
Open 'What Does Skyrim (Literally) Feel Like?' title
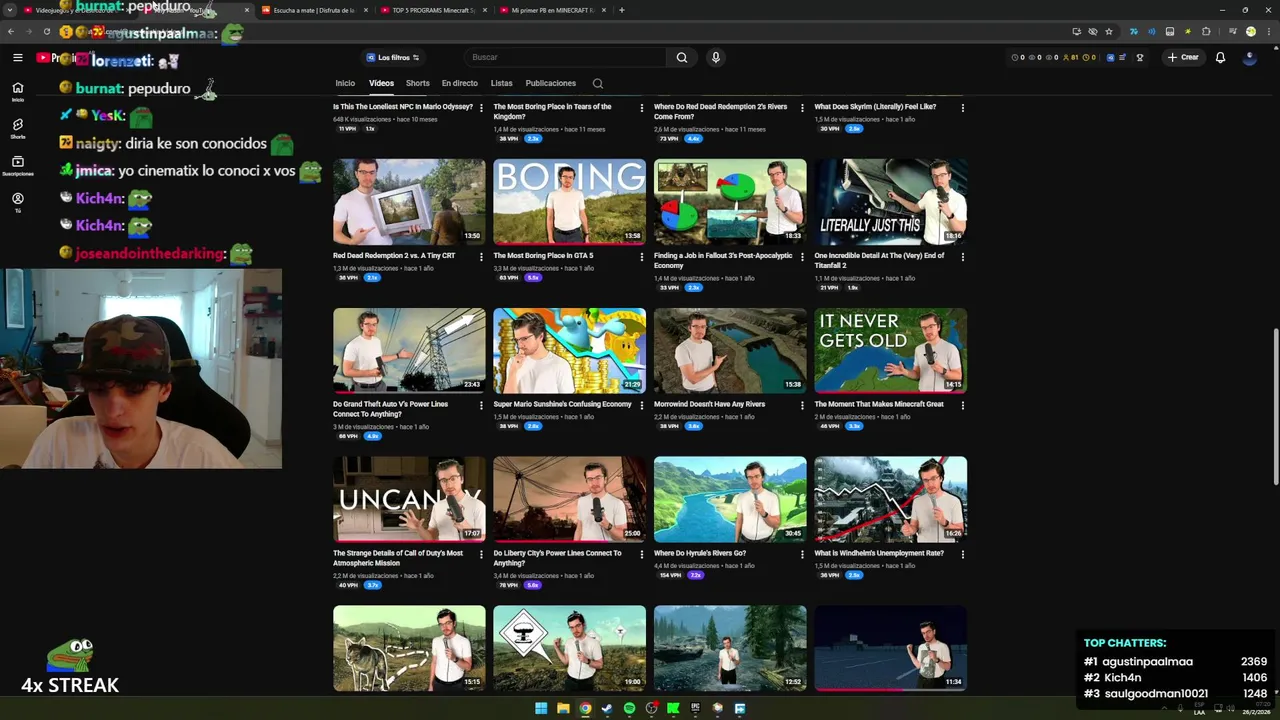tap(875, 106)
